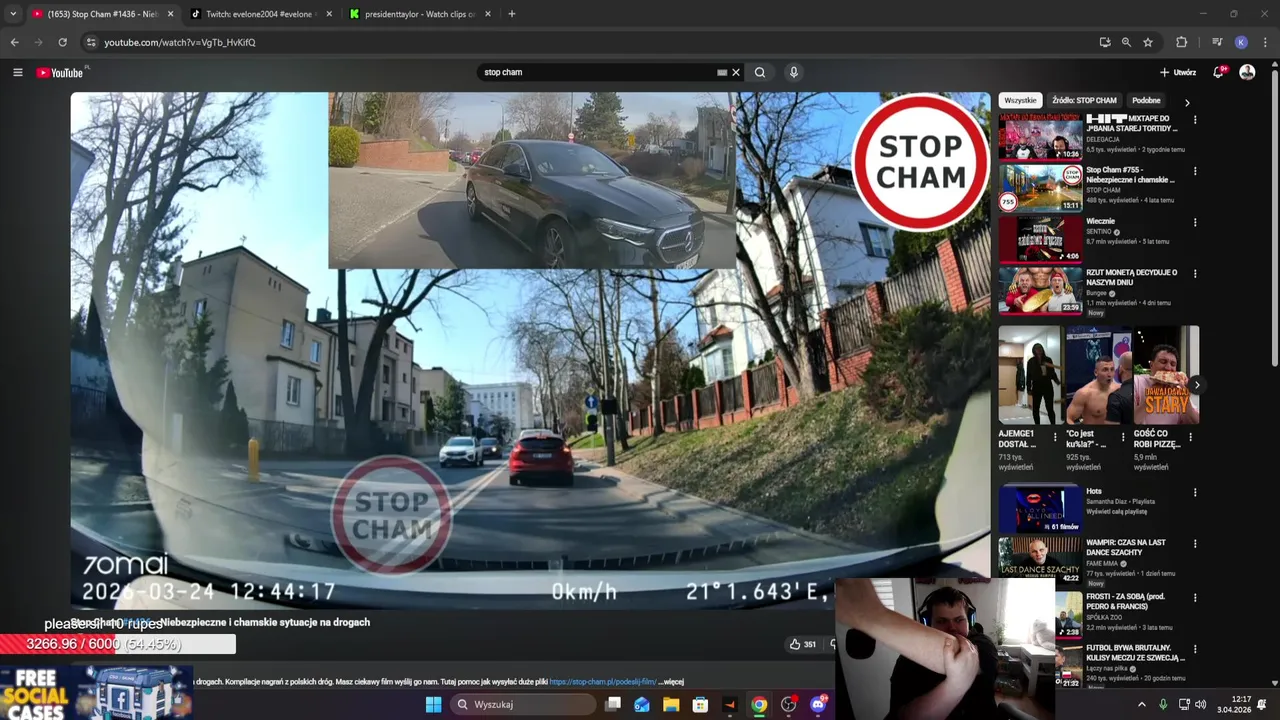Click the Utwórz create button
1280x720 pixels.
coord(1177,72)
